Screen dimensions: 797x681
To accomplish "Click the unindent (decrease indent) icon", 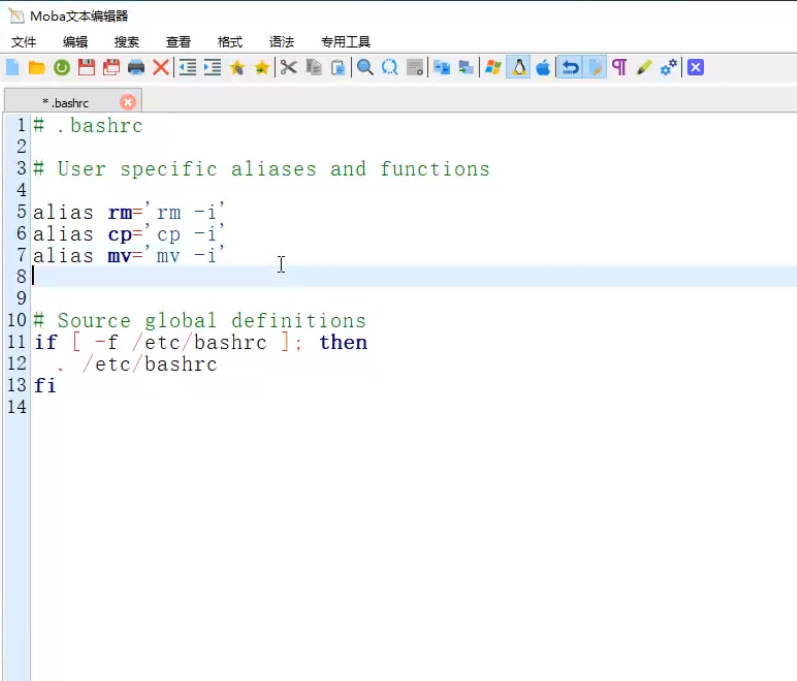I will point(188,68).
